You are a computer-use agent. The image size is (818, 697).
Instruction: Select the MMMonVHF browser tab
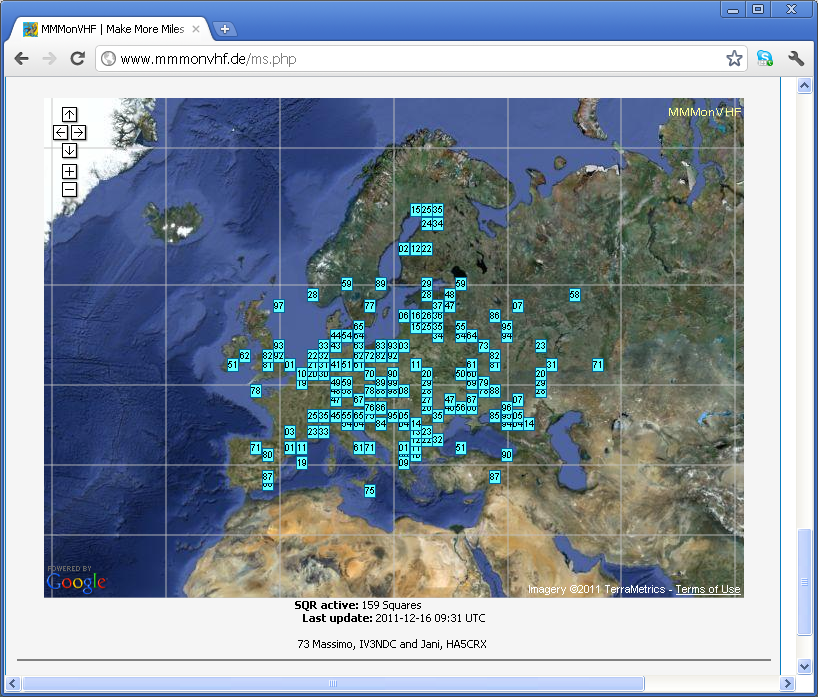coord(110,29)
